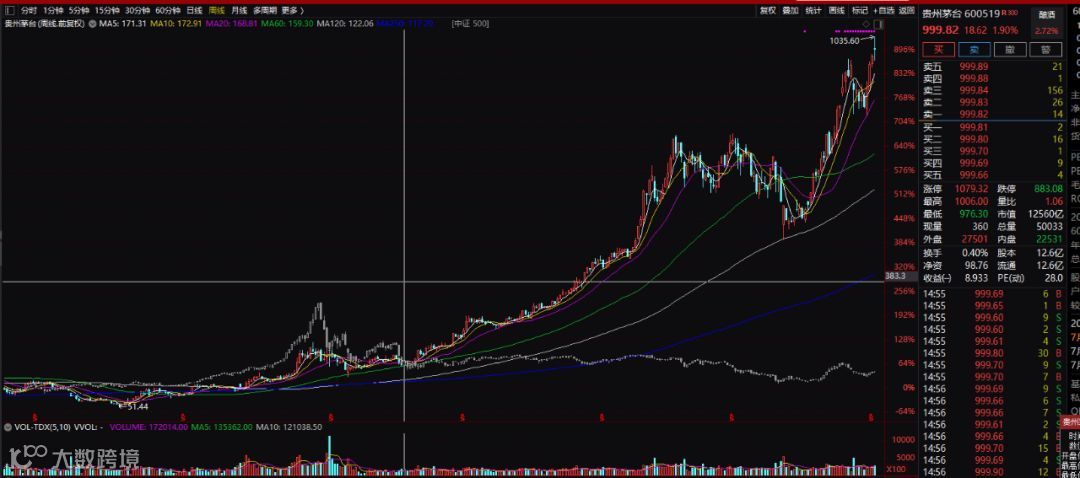Viewport: 1080px width, 478px height.
Task: Click the 外盘 27501 value
Action: pos(977,238)
